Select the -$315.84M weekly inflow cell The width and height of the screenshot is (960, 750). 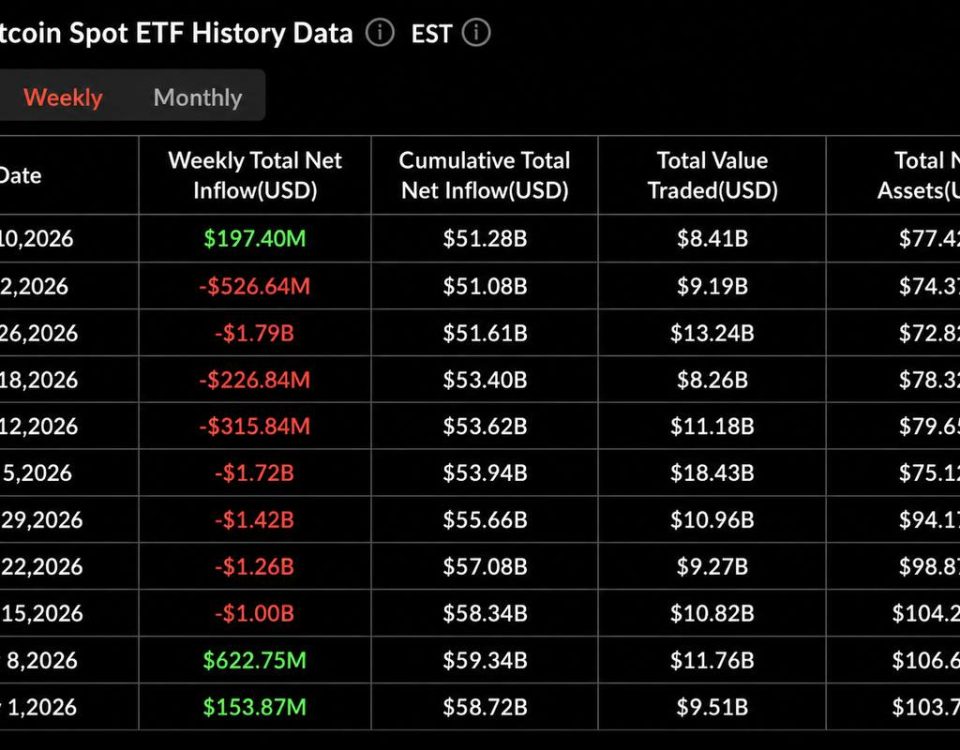[x=255, y=426]
